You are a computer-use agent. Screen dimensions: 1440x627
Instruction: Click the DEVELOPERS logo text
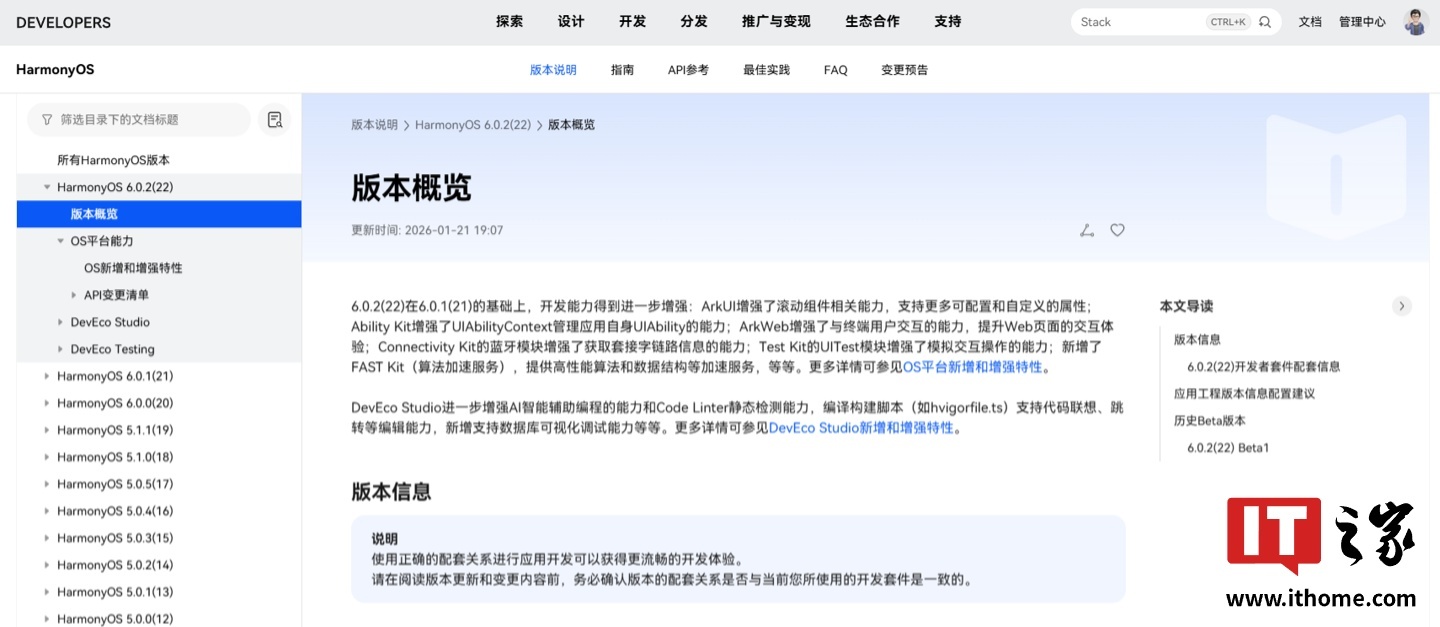click(64, 22)
